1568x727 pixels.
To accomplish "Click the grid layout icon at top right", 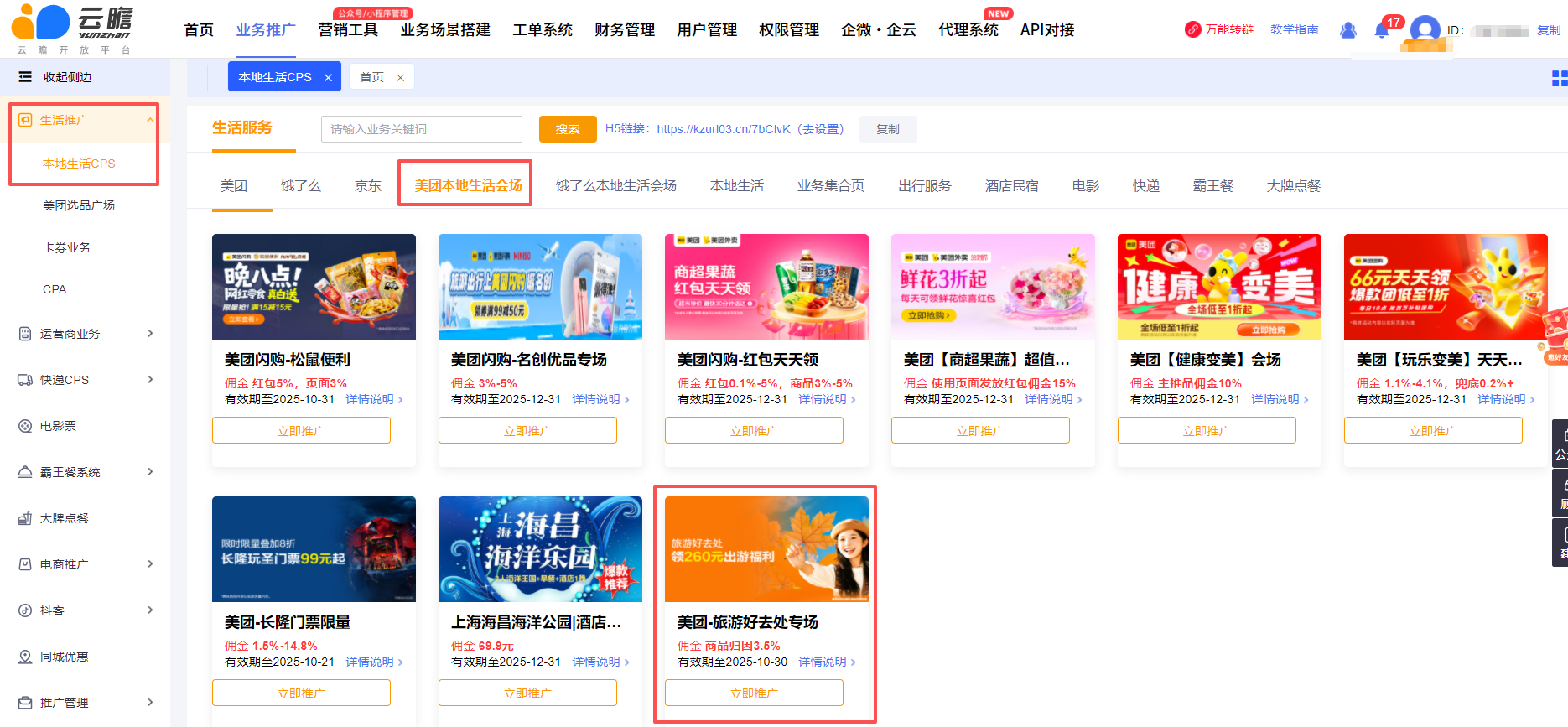I will pos(1559,79).
